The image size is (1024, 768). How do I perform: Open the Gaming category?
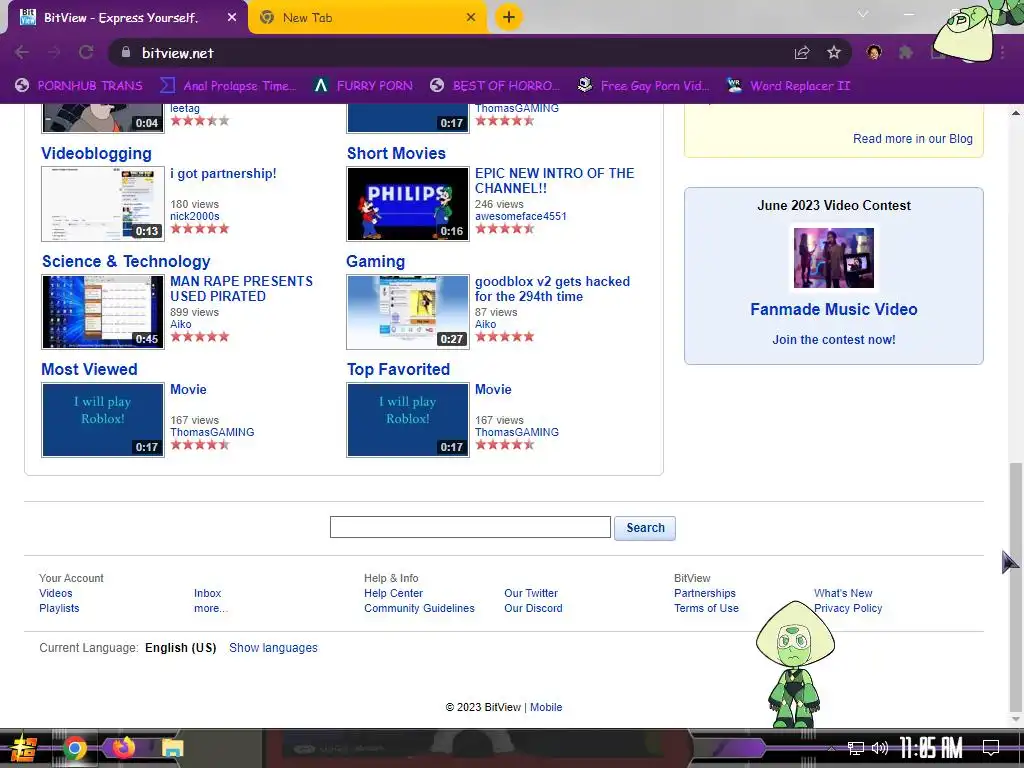coord(376,261)
